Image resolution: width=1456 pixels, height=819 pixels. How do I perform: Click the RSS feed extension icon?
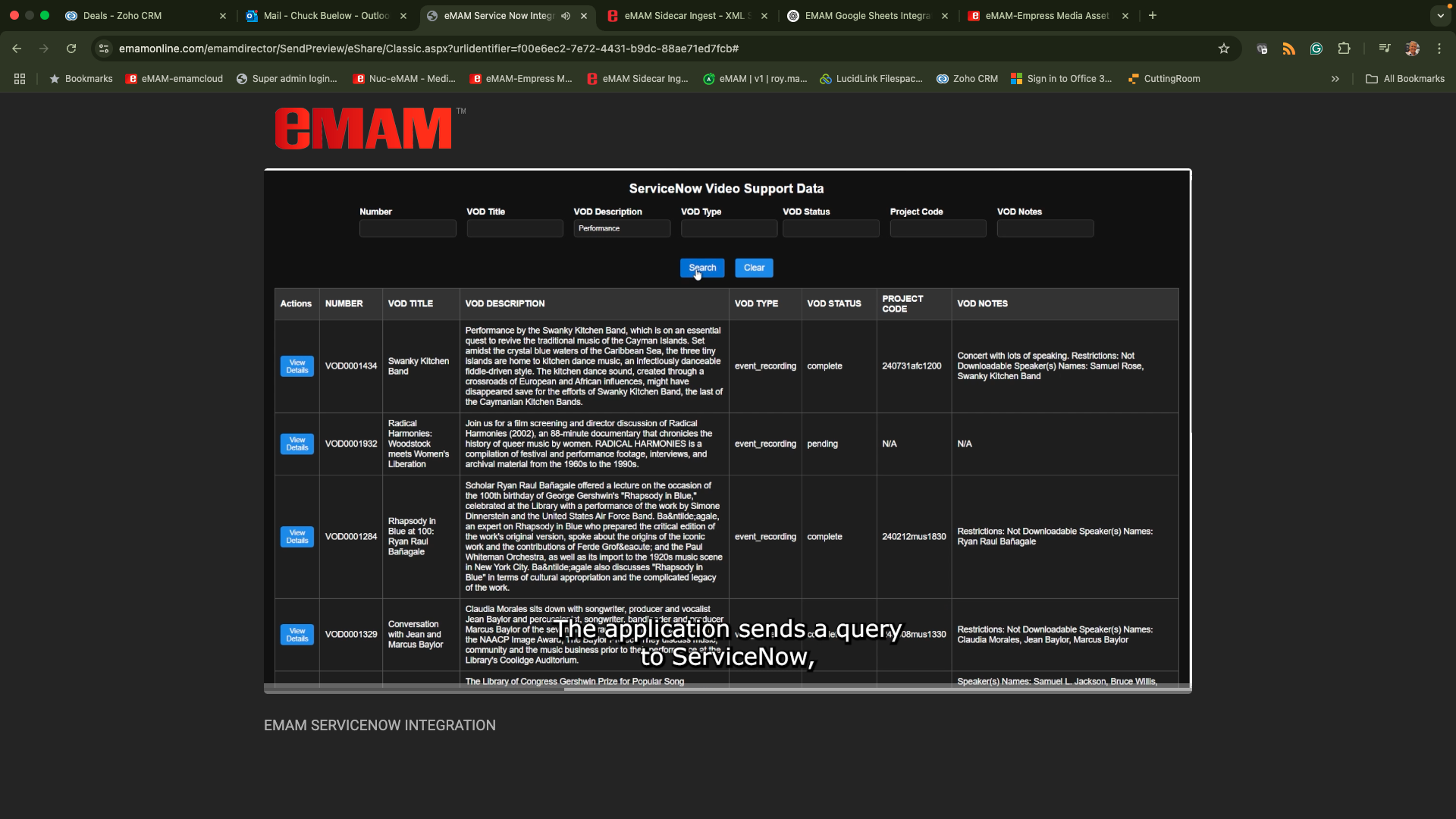click(1289, 49)
